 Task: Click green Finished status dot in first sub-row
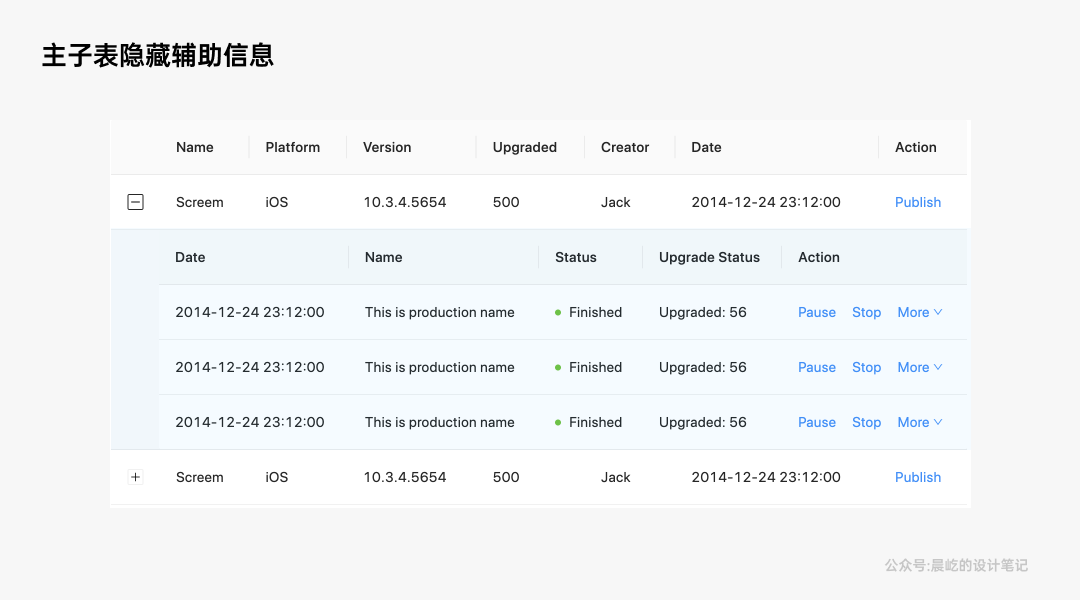pos(558,312)
